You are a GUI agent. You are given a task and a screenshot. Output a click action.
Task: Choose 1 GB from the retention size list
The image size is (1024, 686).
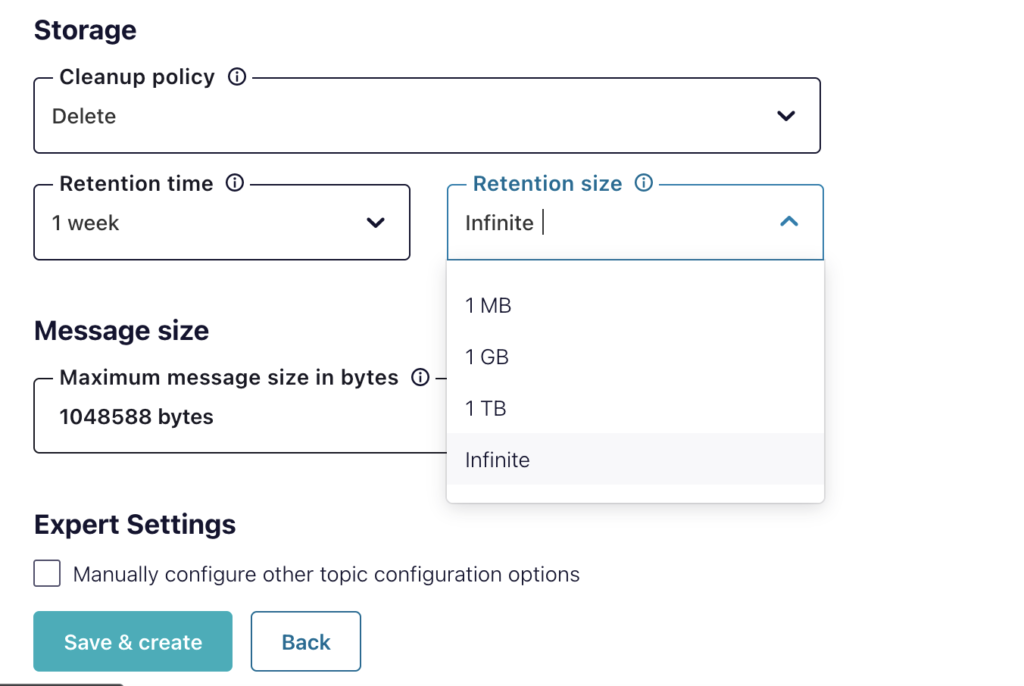point(488,357)
